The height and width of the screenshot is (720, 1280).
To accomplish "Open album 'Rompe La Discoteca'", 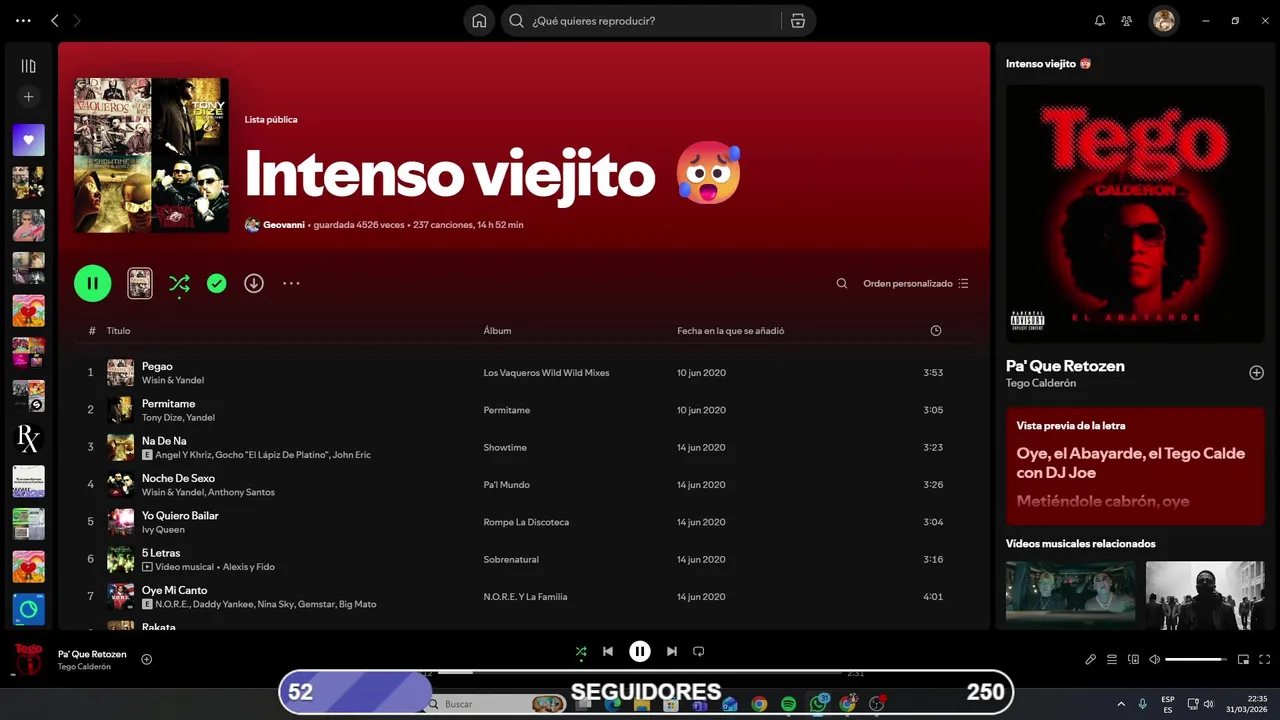I will click(526, 522).
